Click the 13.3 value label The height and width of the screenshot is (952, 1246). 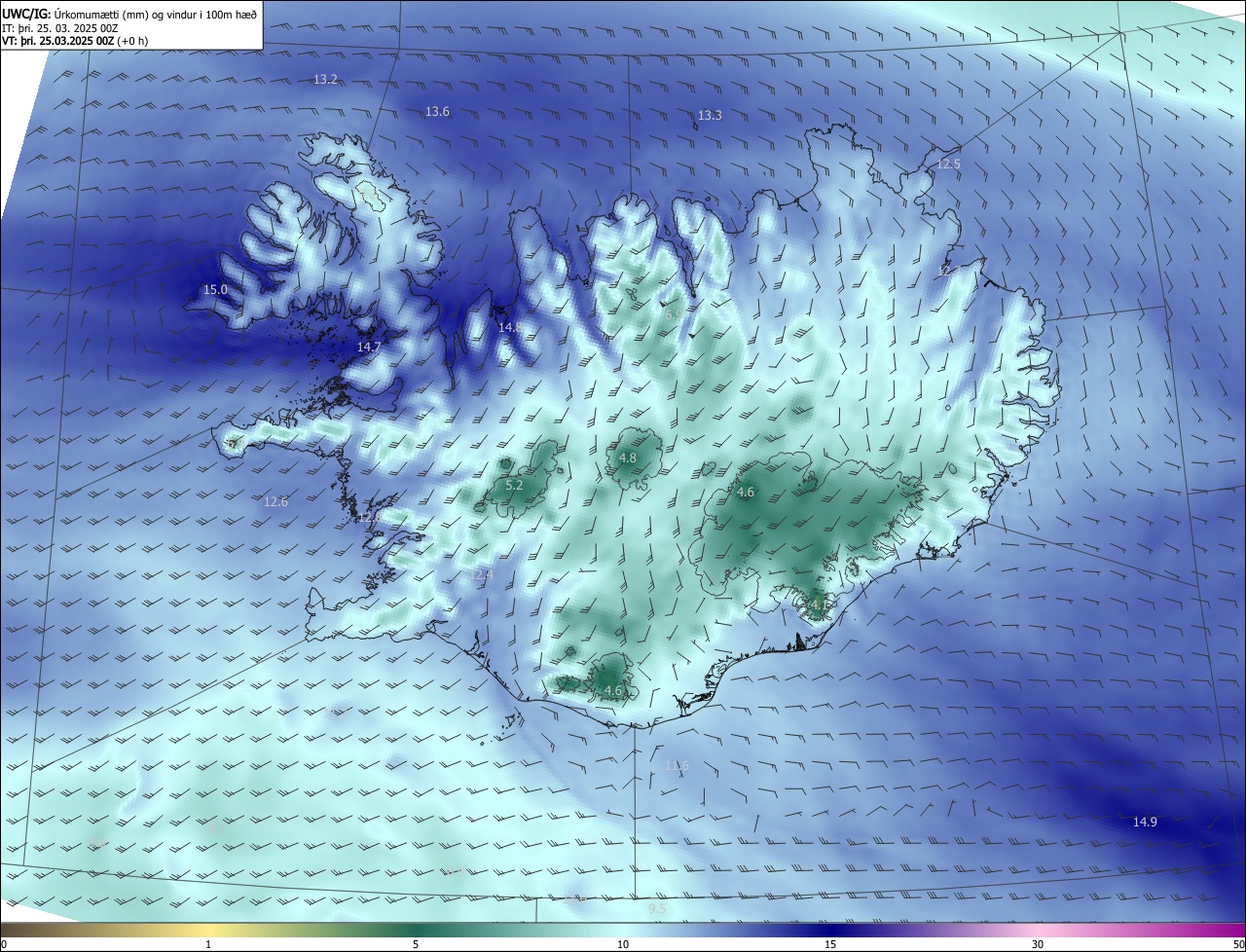tap(710, 116)
